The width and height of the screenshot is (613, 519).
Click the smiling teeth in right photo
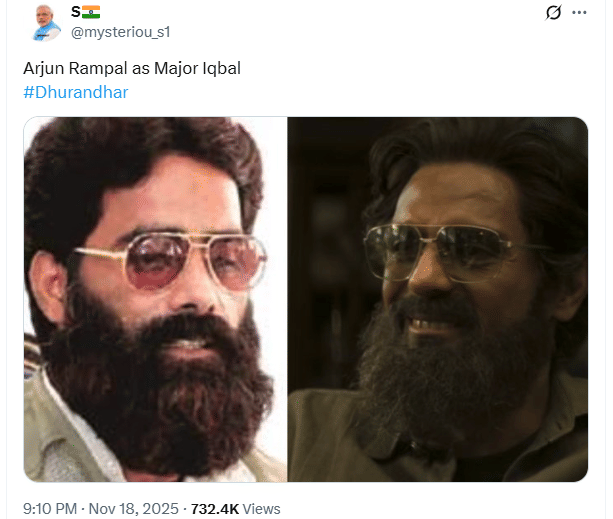(x=428, y=325)
